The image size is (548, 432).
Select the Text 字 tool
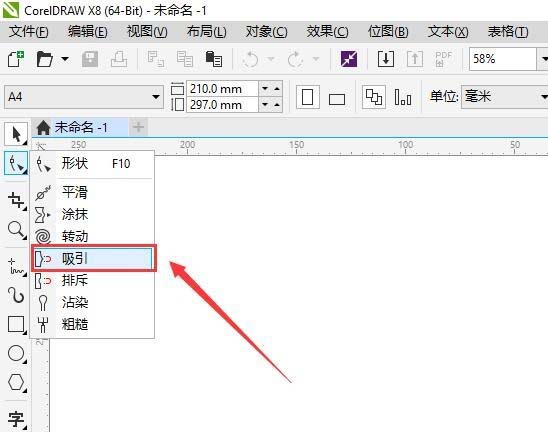click(x=16, y=419)
